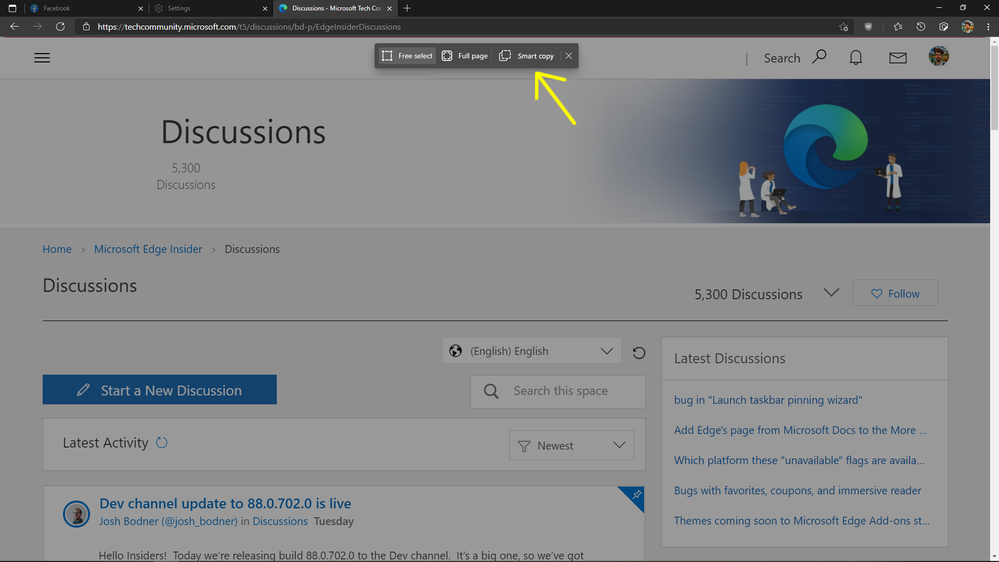Open the Favorites list toolbar icon
The width and height of the screenshot is (999, 562).
898,27
